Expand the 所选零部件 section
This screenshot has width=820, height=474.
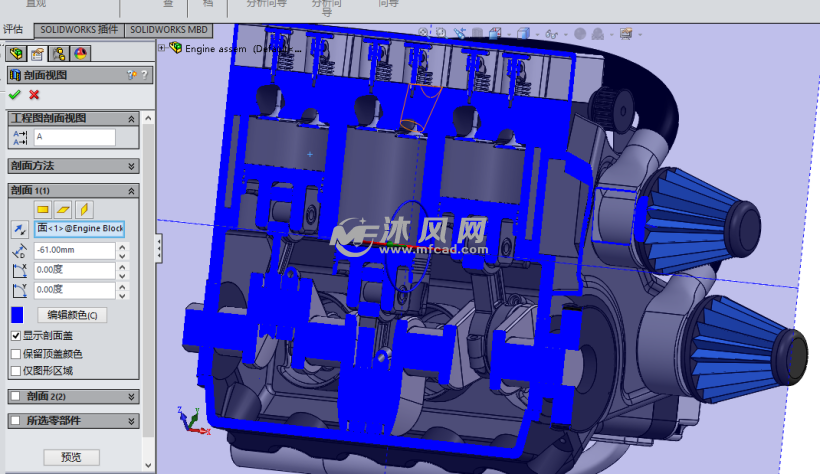[x=132, y=421]
